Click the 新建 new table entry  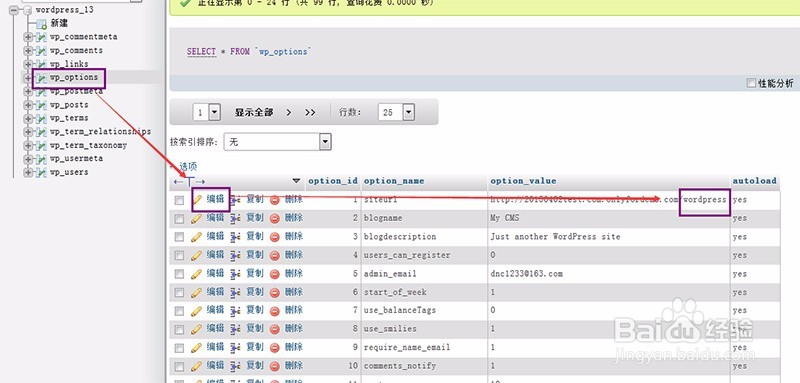tap(59, 23)
